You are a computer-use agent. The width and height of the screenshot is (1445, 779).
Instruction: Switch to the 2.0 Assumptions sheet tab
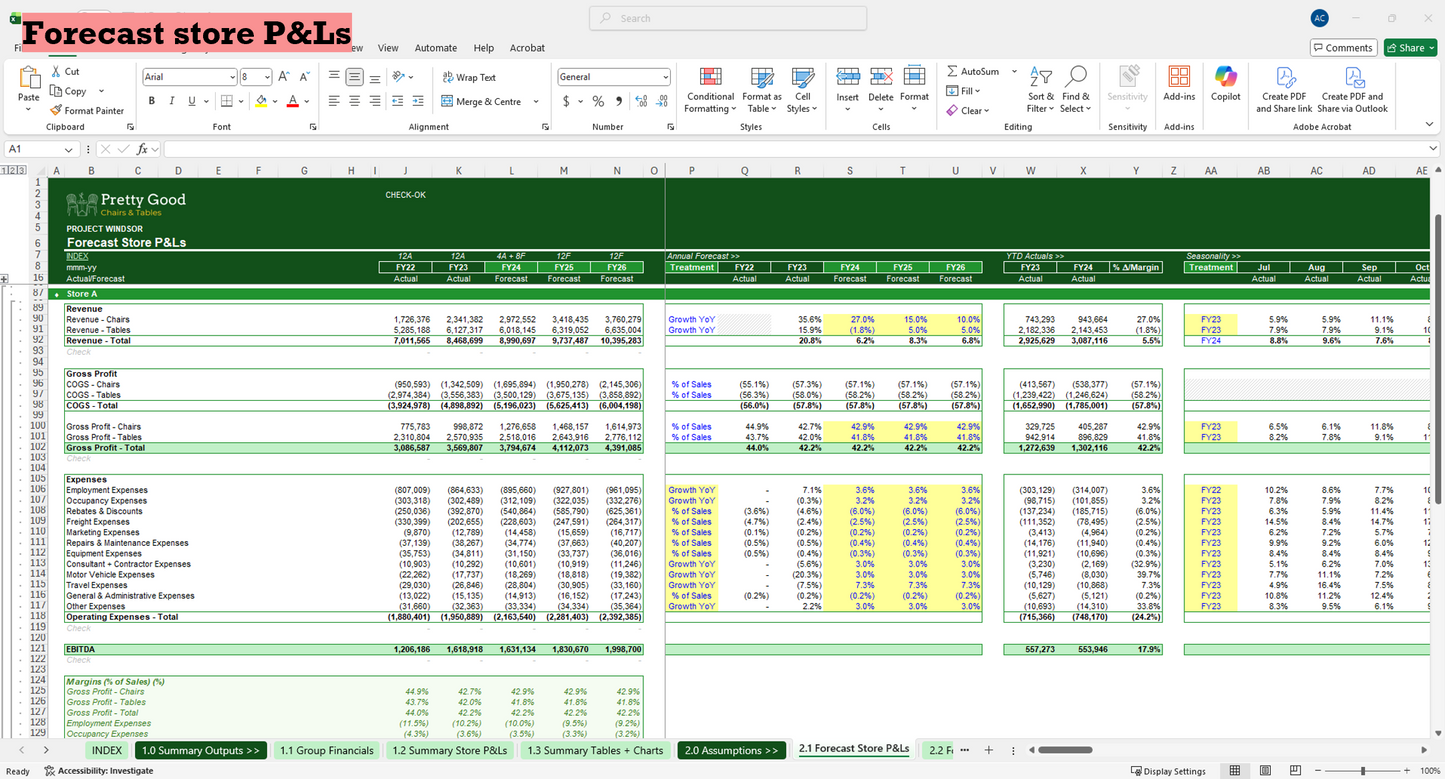(x=731, y=749)
